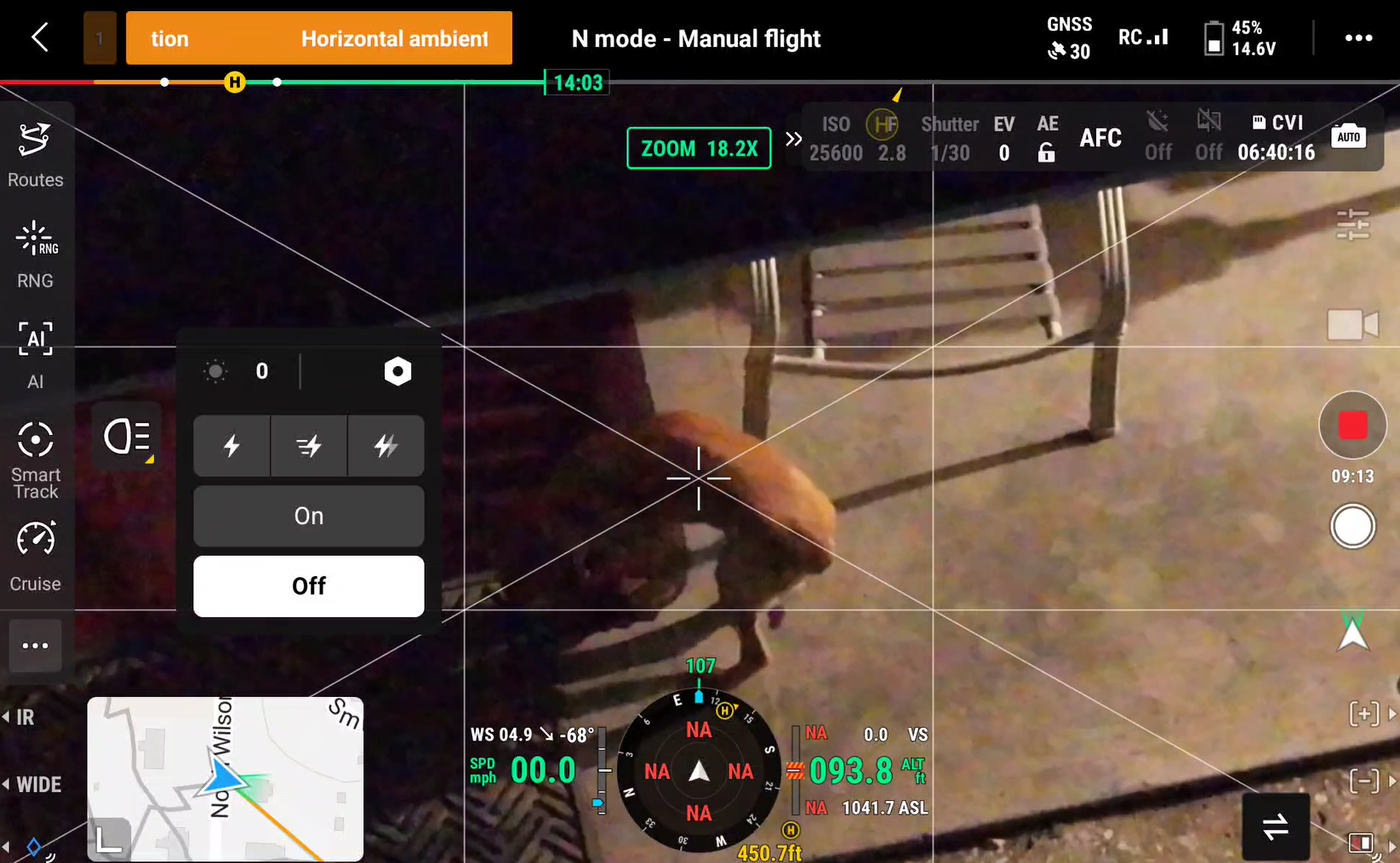This screenshot has width=1400, height=863.
Task: Open the compass attitude indicator
Action: pyautogui.click(x=699, y=771)
